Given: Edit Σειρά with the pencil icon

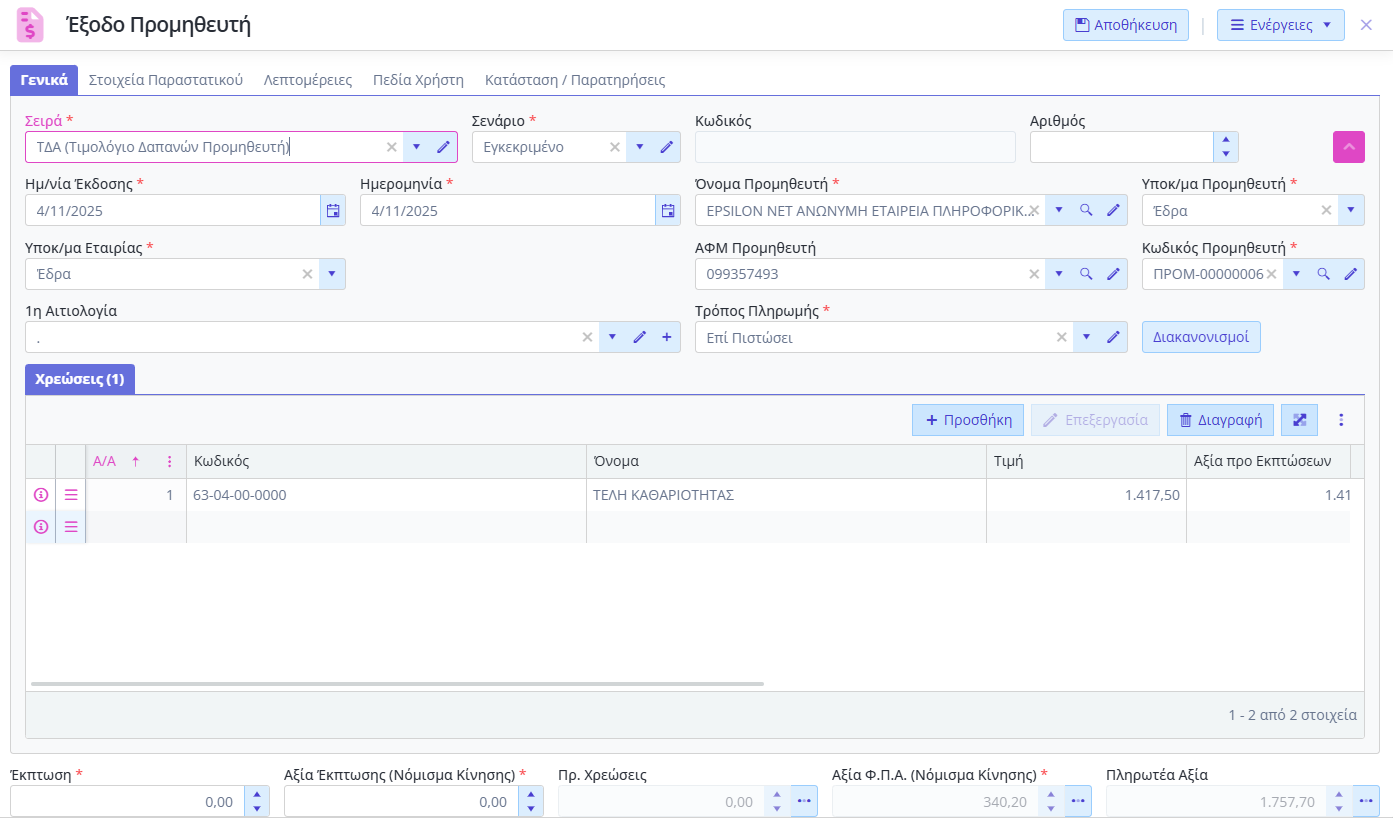Looking at the screenshot, I should 443,147.
